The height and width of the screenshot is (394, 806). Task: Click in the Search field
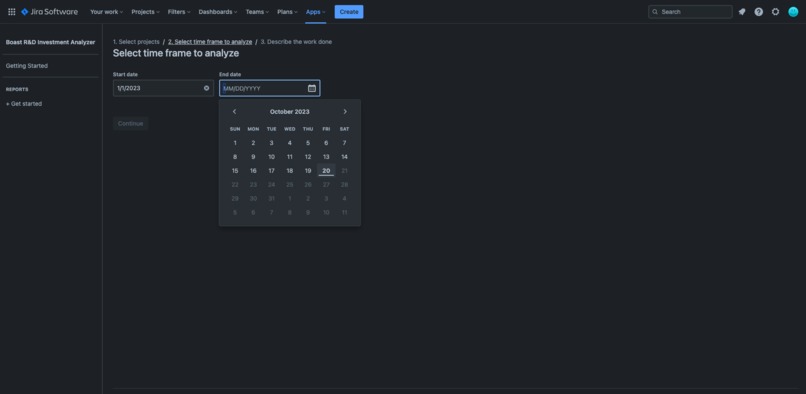pyautogui.click(x=690, y=12)
